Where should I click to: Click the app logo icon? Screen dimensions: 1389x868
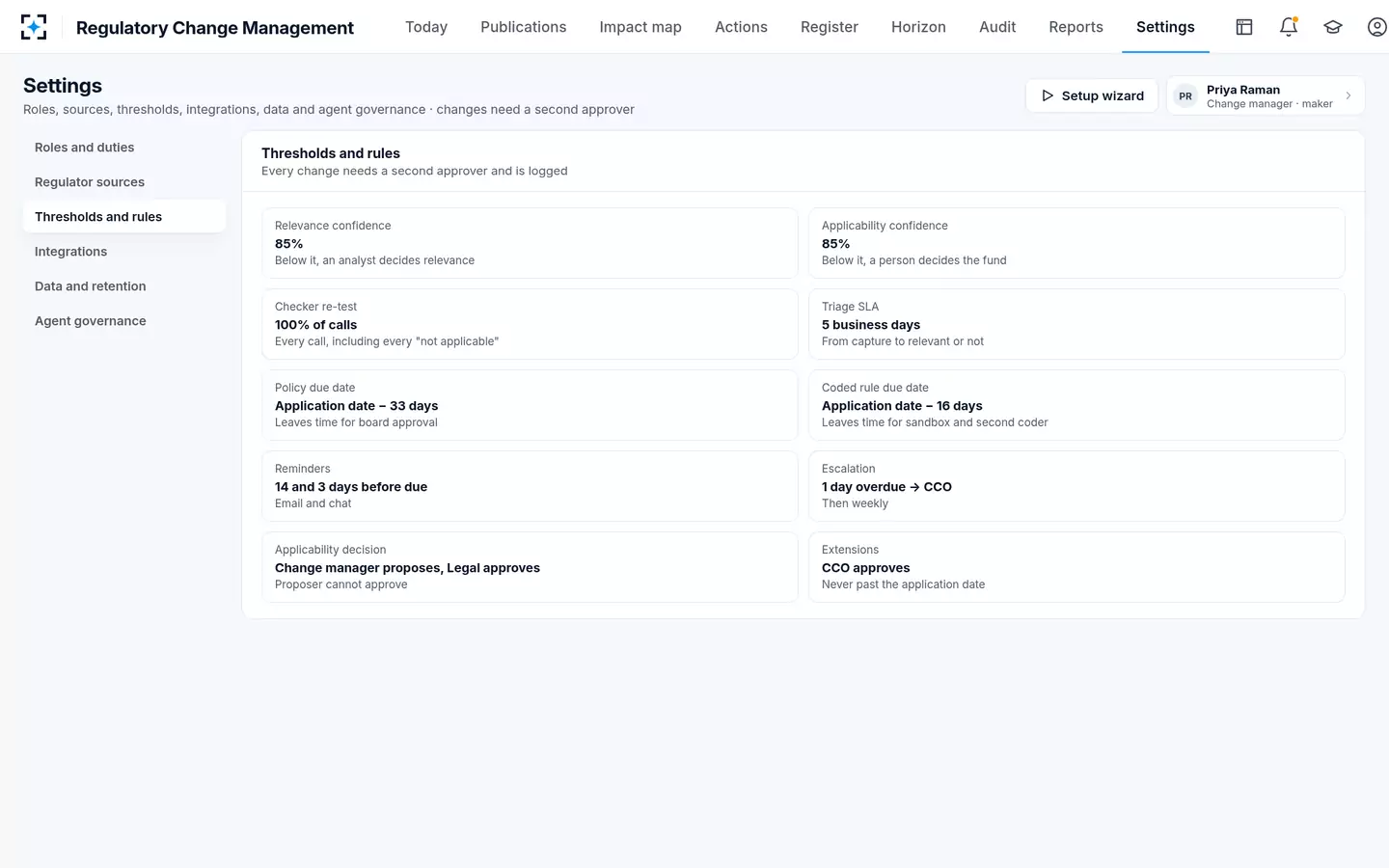point(34,27)
